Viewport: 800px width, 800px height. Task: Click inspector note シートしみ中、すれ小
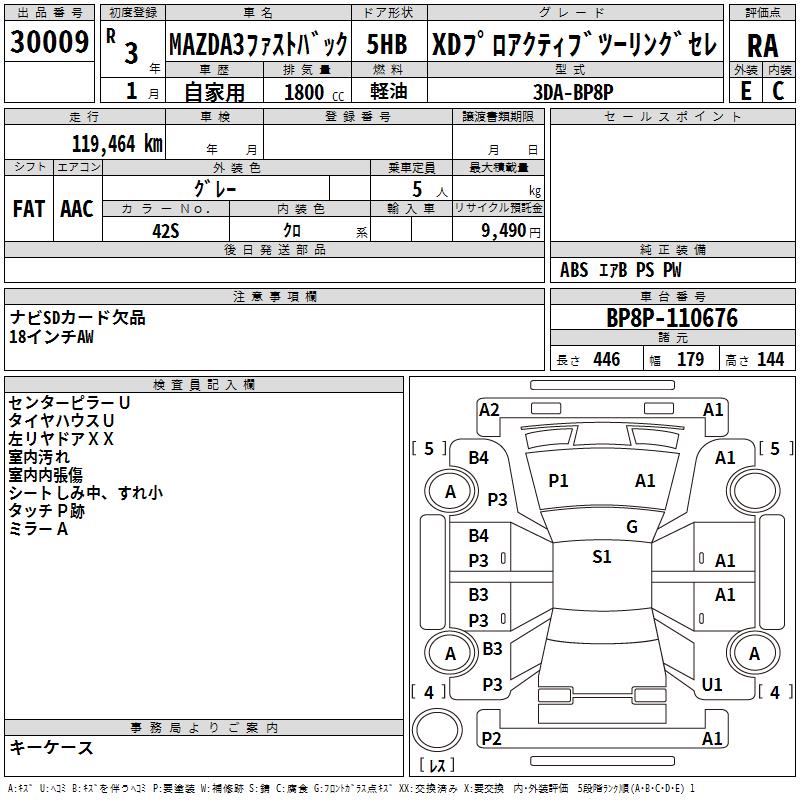click(x=85, y=493)
